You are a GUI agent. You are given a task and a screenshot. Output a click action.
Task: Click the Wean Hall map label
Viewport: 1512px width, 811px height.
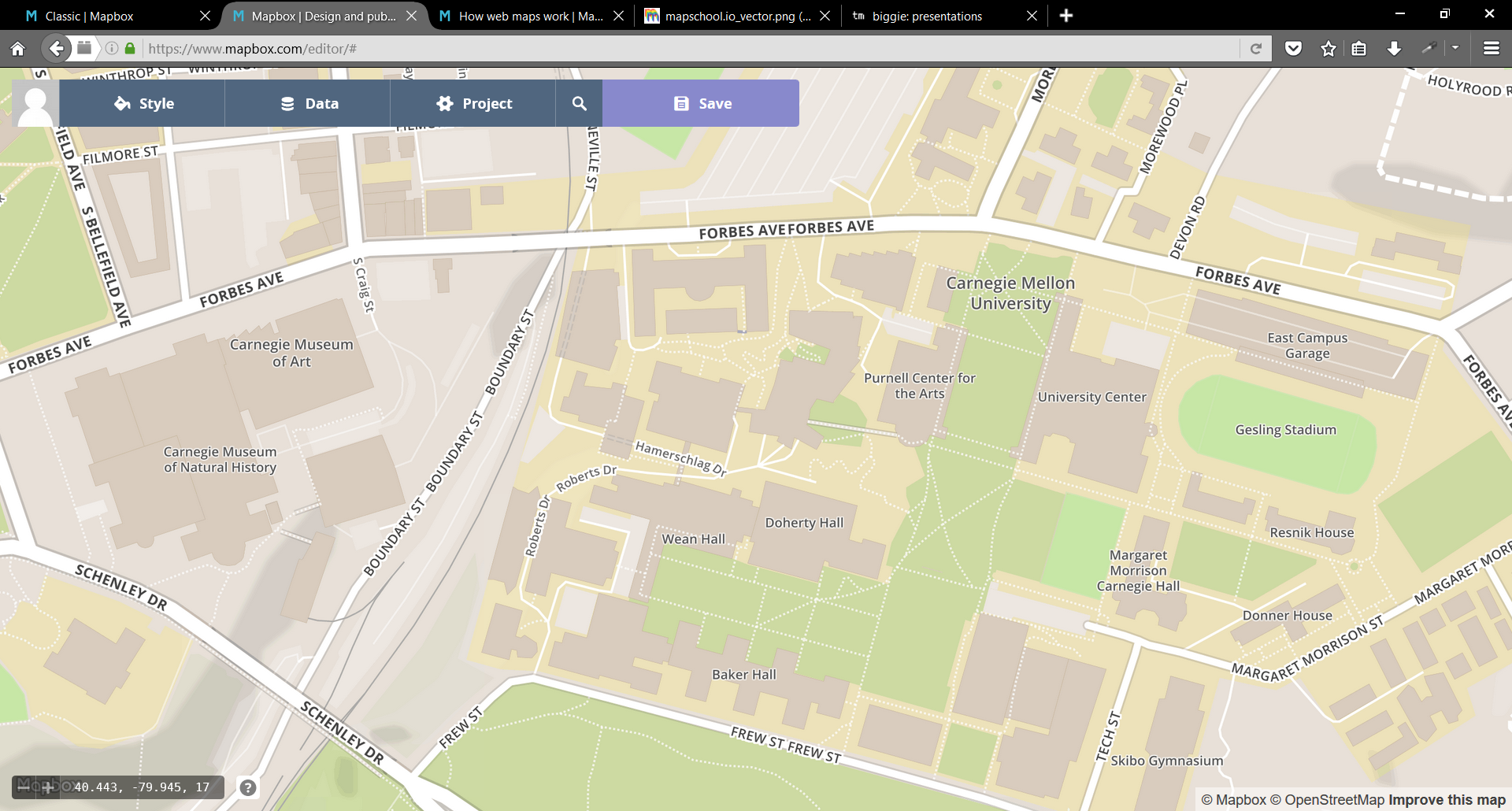pyautogui.click(x=693, y=539)
